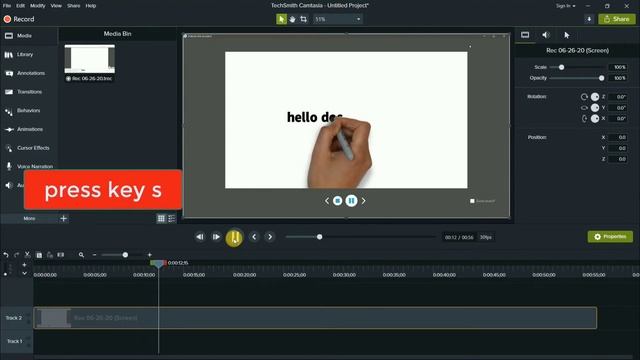Click the playback scrubber slider handle
Image resolution: width=640 pixels, height=360 pixels.
pyautogui.click(x=320, y=237)
